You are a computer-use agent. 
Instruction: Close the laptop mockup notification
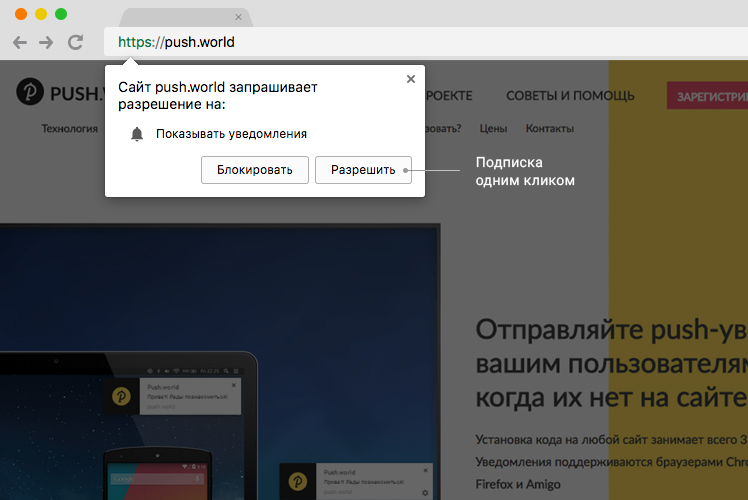pos(234,385)
